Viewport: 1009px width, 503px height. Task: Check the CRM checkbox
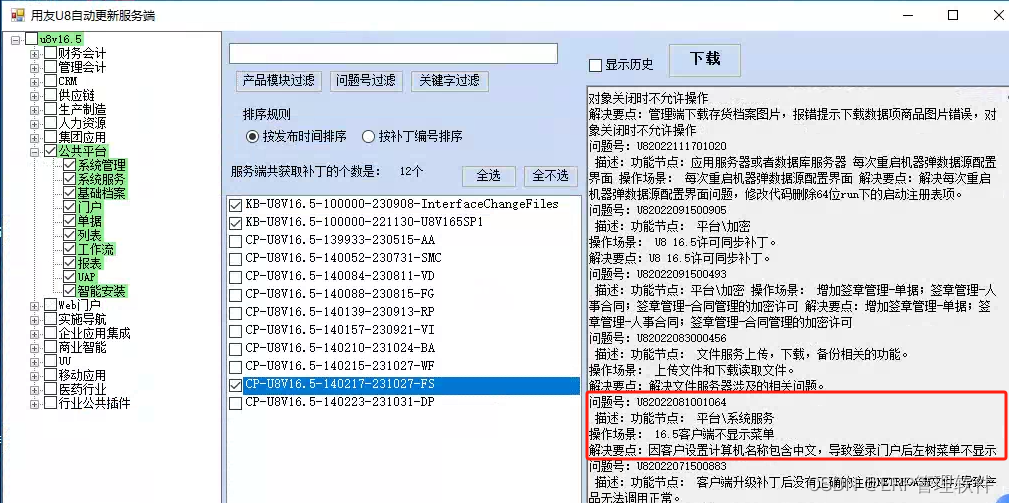point(50,82)
